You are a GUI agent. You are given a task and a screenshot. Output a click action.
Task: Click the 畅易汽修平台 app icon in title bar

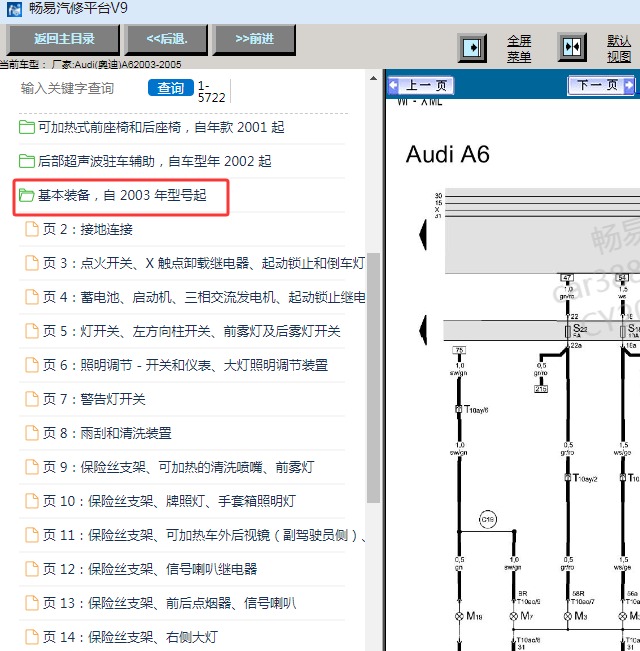click(x=14, y=9)
